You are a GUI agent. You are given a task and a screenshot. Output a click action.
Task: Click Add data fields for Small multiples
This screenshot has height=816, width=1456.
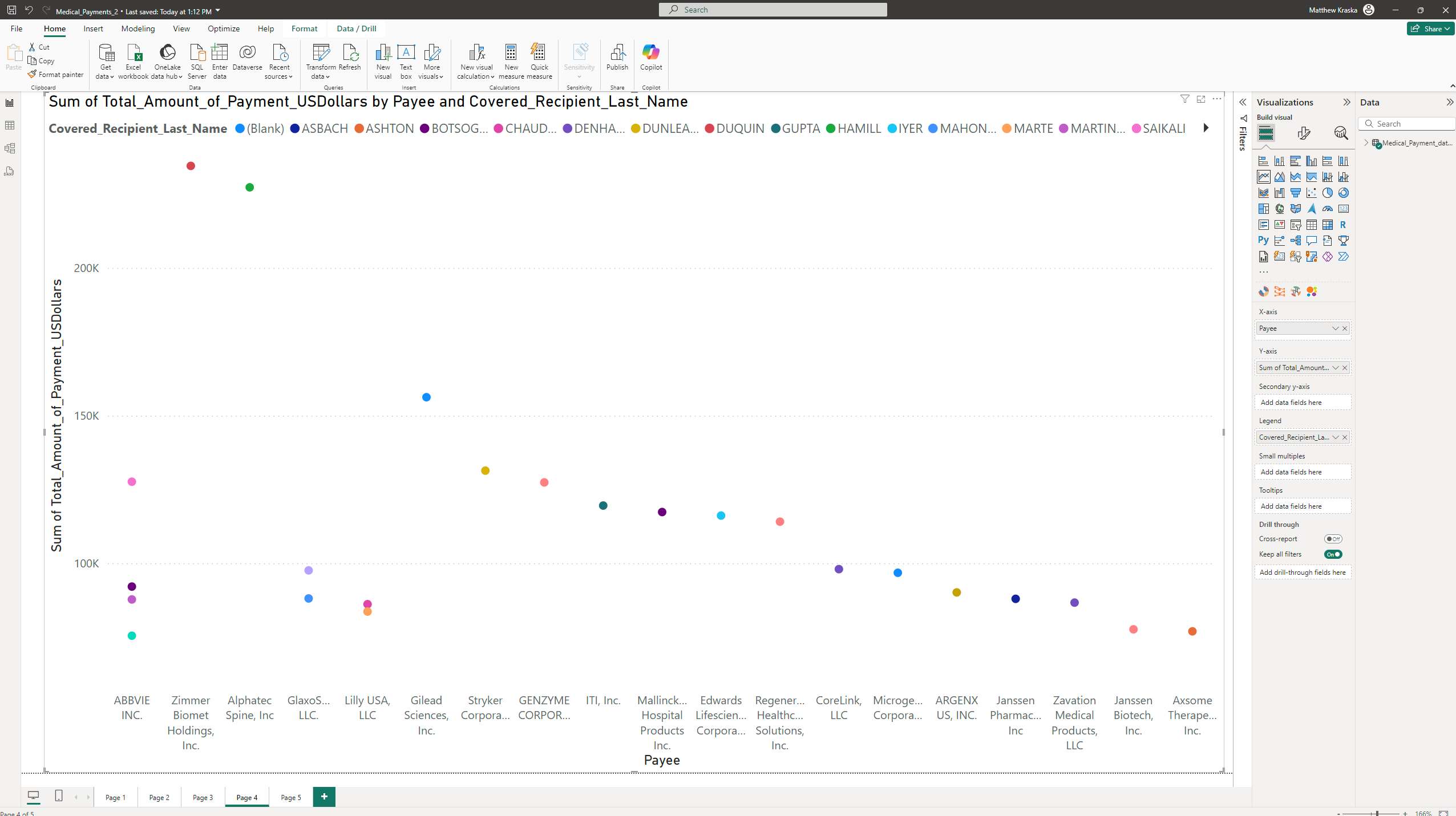[1303, 471]
